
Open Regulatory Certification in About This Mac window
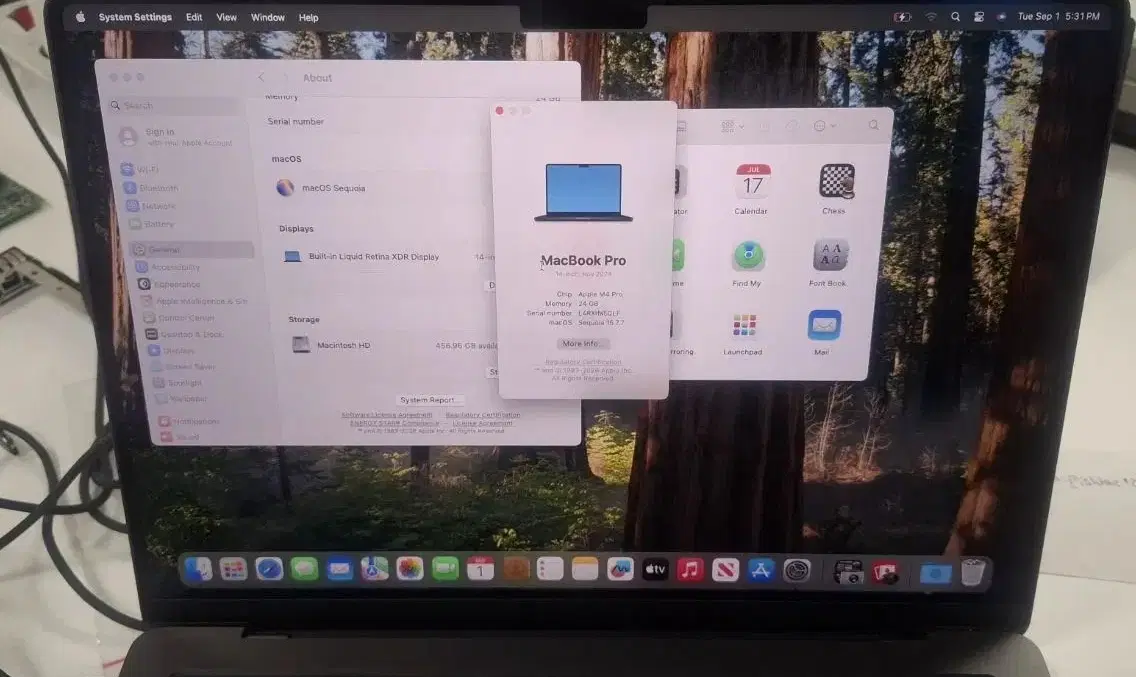[583, 362]
